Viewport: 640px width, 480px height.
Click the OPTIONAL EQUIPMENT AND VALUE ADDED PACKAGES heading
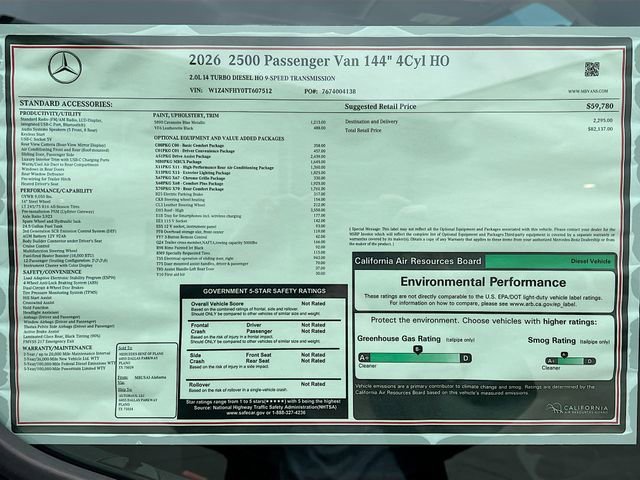tap(219, 138)
